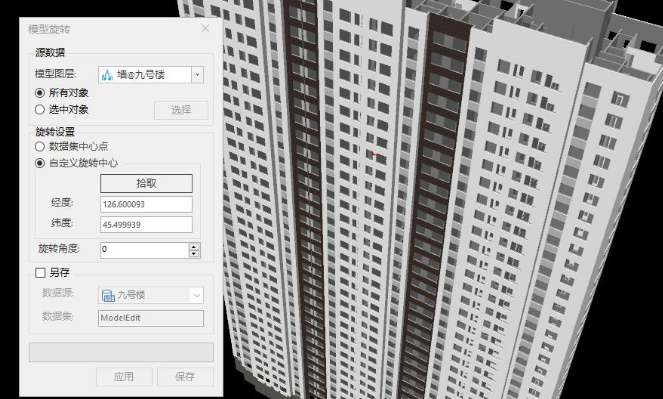663x399 pixels.
Task: Open the 模型图层 dropdown arrow
Action: pyautogui.click(x=197, y=75)
